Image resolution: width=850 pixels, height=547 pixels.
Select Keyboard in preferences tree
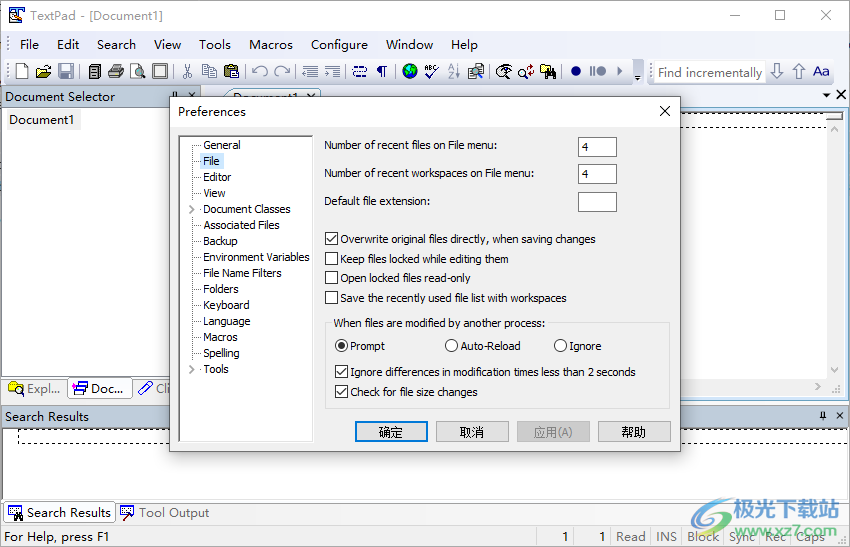click(226, 305)
